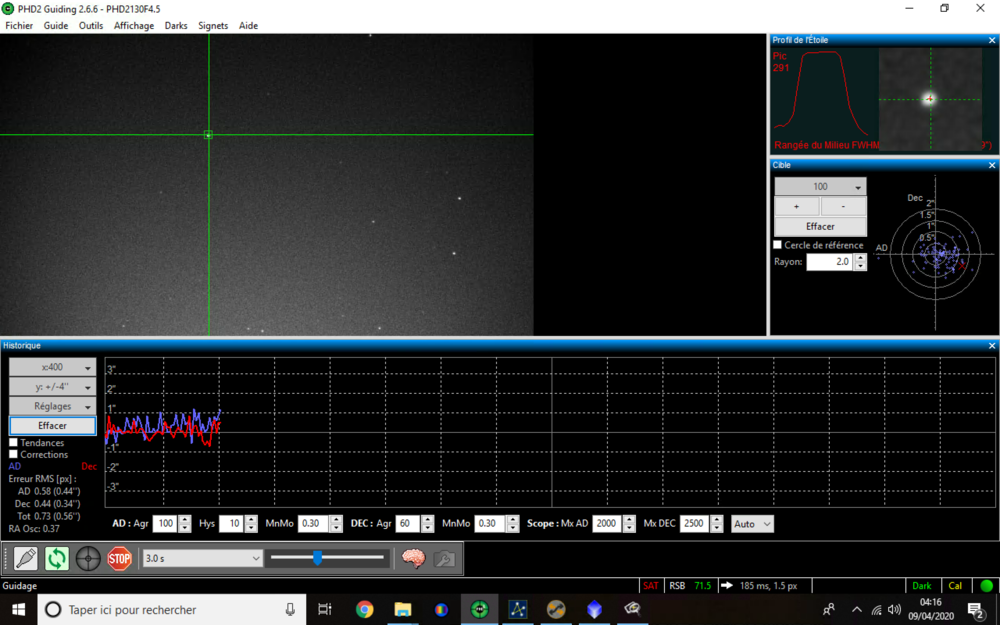Viewport: 1000px width, 625px height.
Task: Click the Mx DEC input field
Action: (x=695, y=524)
